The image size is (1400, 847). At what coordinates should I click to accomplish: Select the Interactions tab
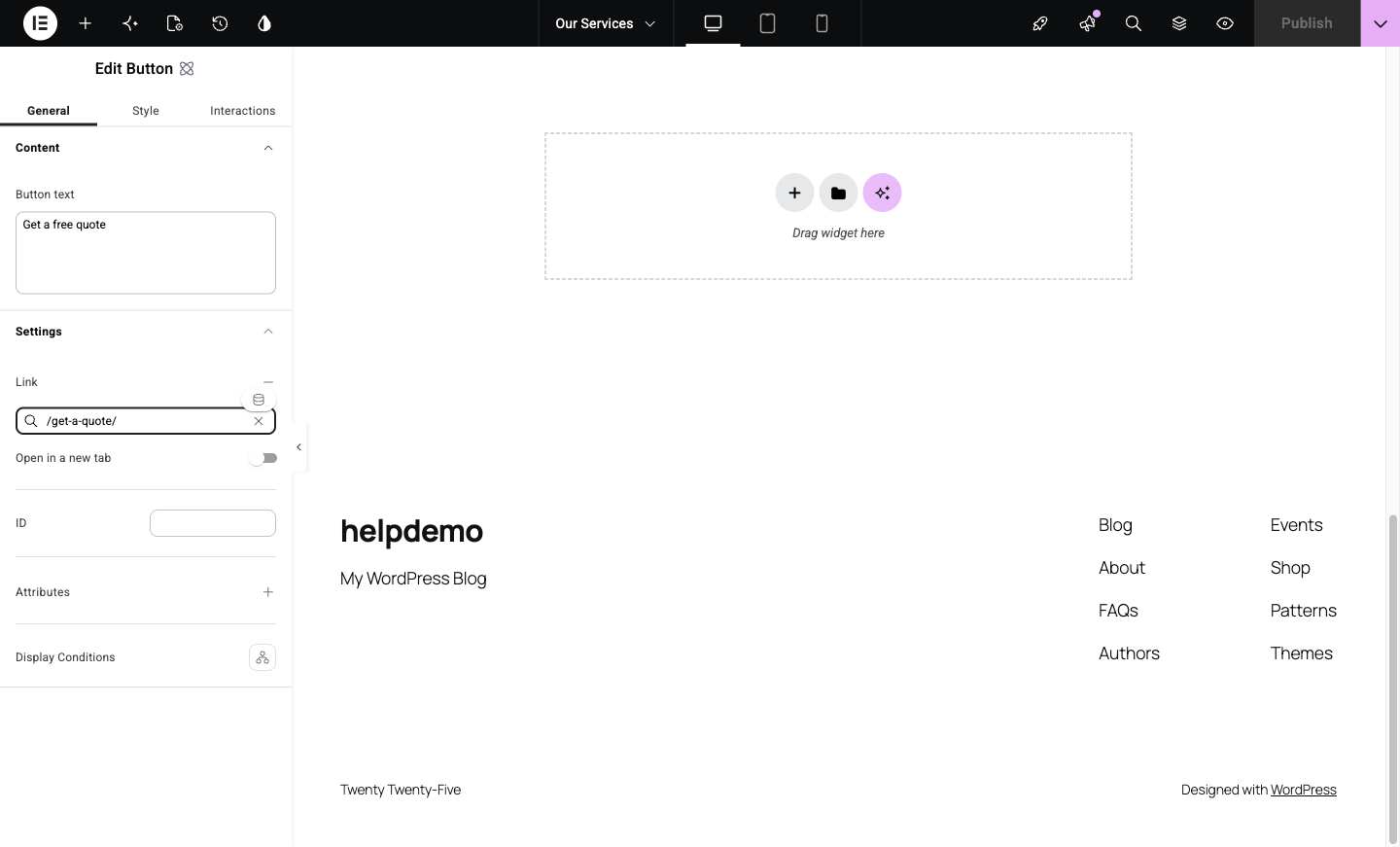pyautogui.click(x=243, y=111)
